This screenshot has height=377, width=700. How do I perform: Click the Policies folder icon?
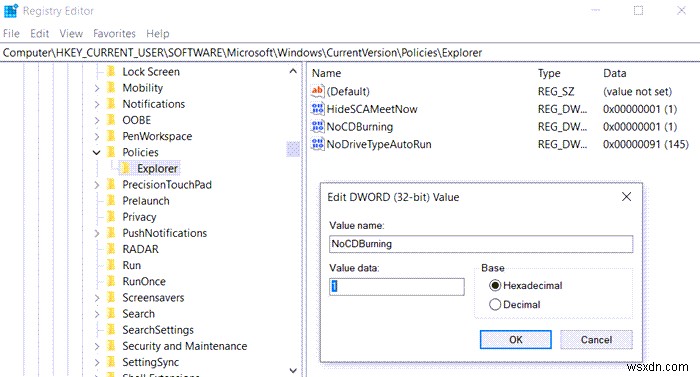point(111,152)
